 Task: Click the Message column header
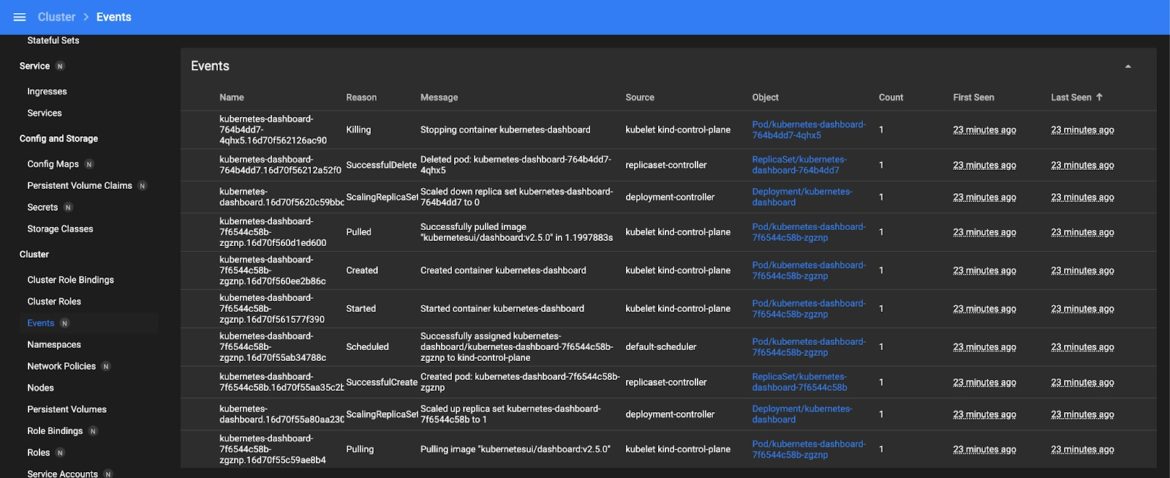click(x=439, y=97)
